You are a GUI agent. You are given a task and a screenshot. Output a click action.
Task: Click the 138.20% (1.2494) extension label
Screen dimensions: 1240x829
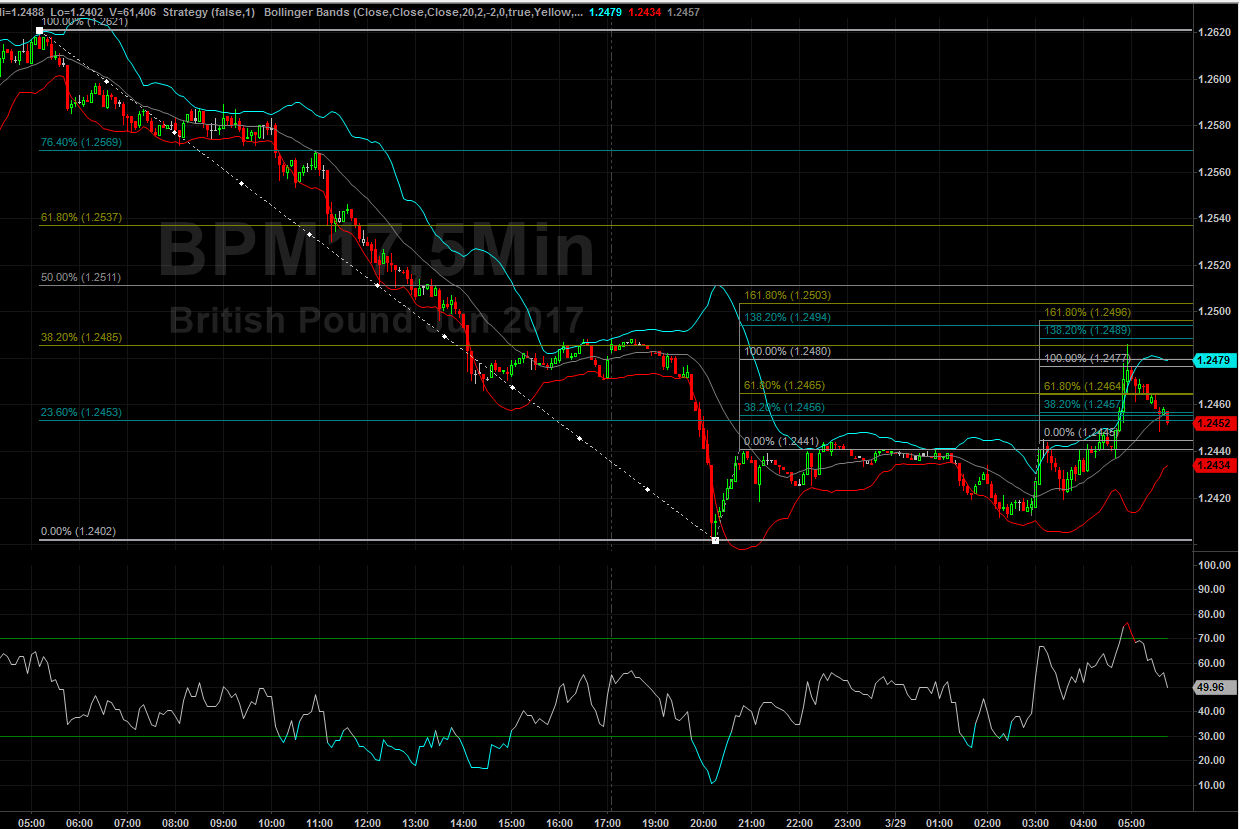[788, 317]
